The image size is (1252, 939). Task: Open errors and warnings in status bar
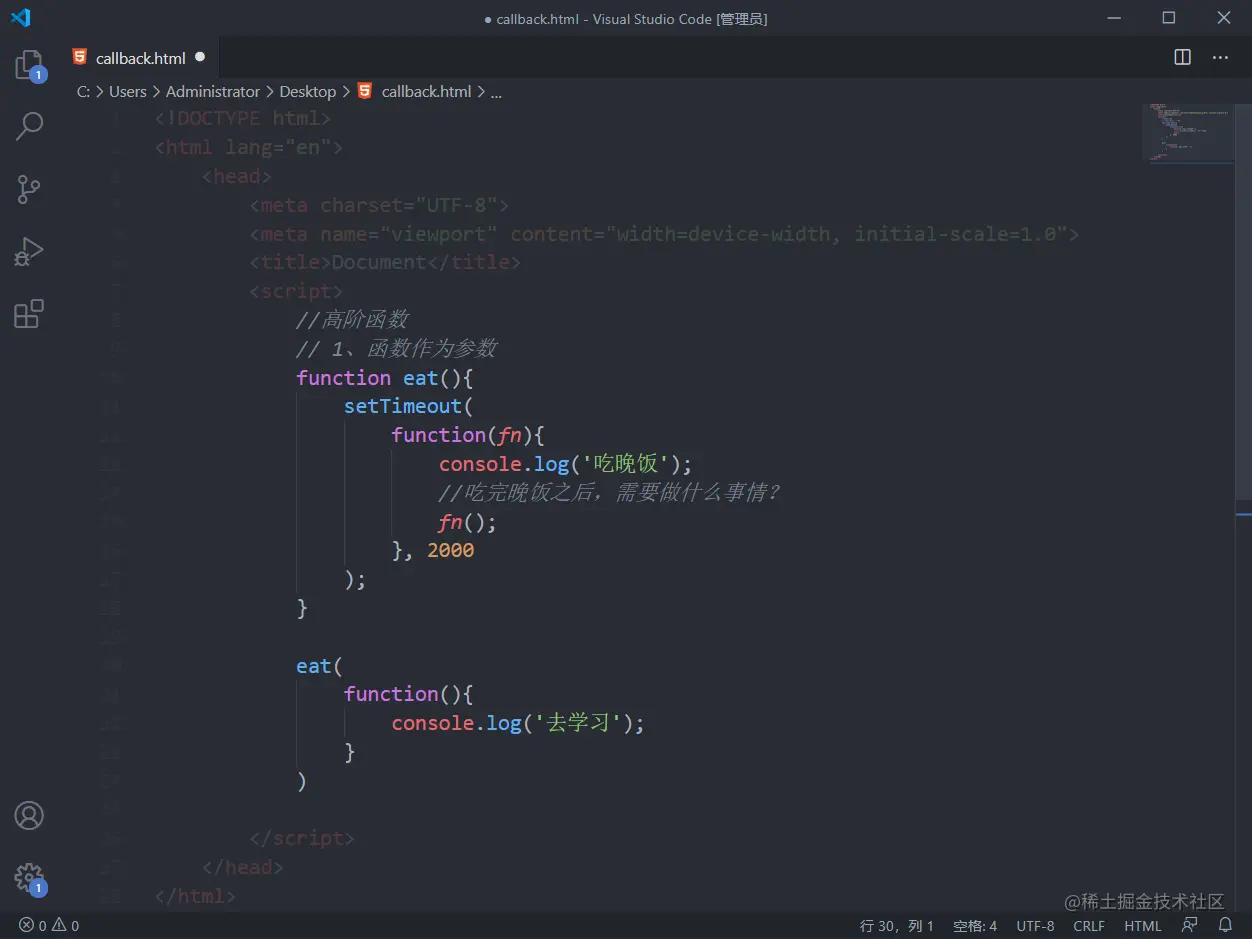point(49,925)
